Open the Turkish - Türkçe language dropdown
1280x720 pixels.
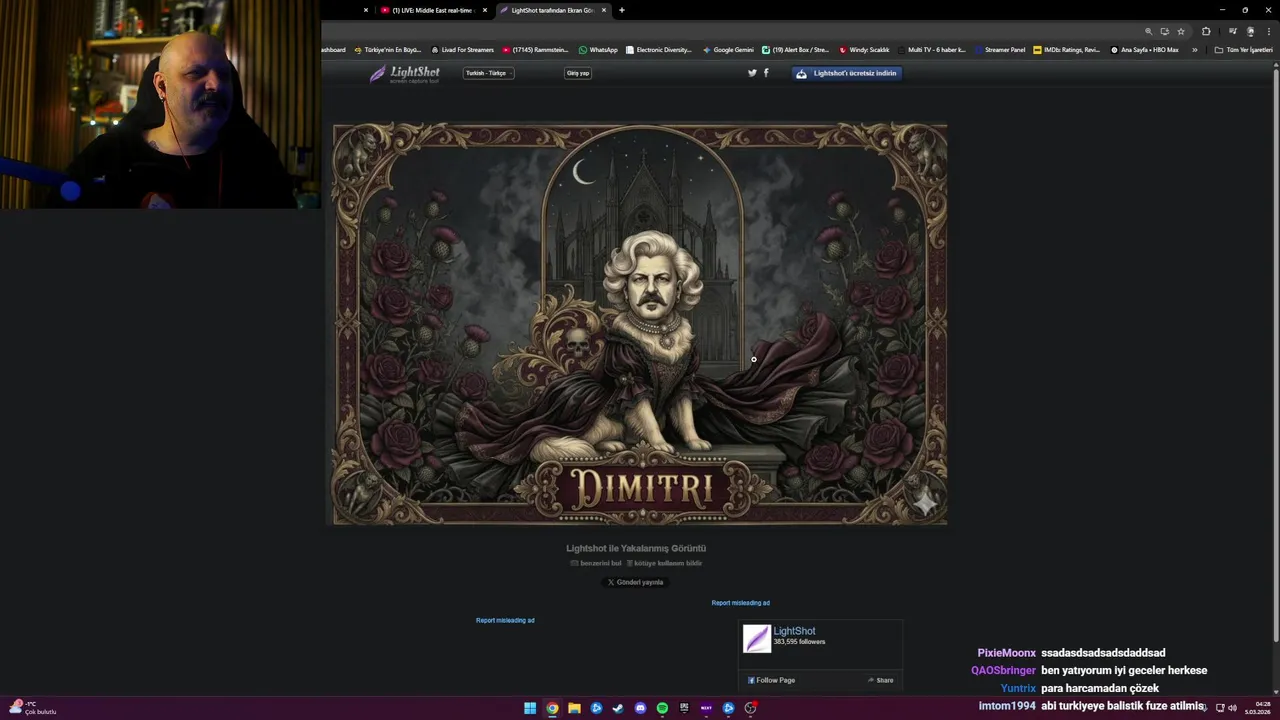[x=489, y=73]
